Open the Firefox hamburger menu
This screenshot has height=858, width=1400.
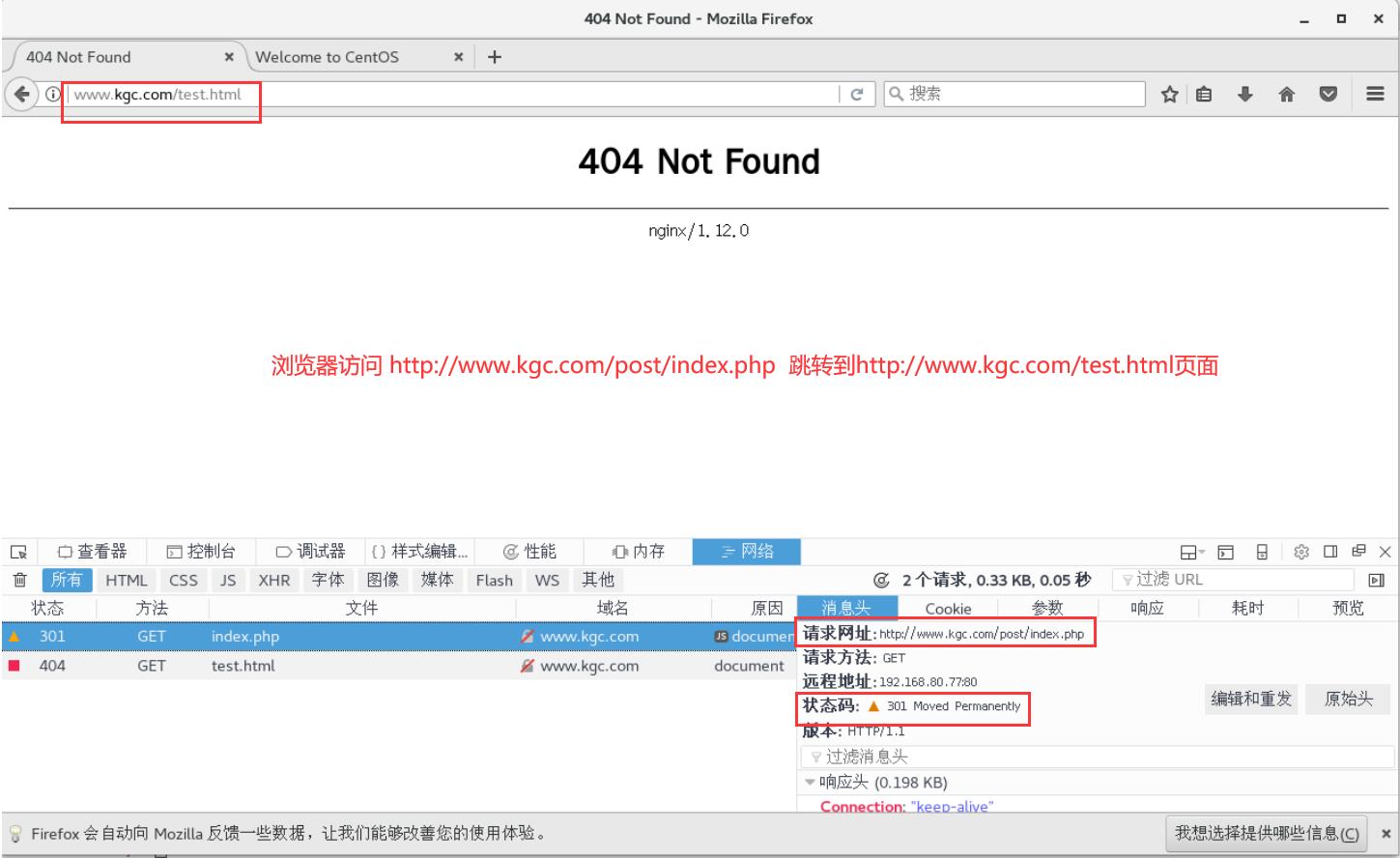1375,94
